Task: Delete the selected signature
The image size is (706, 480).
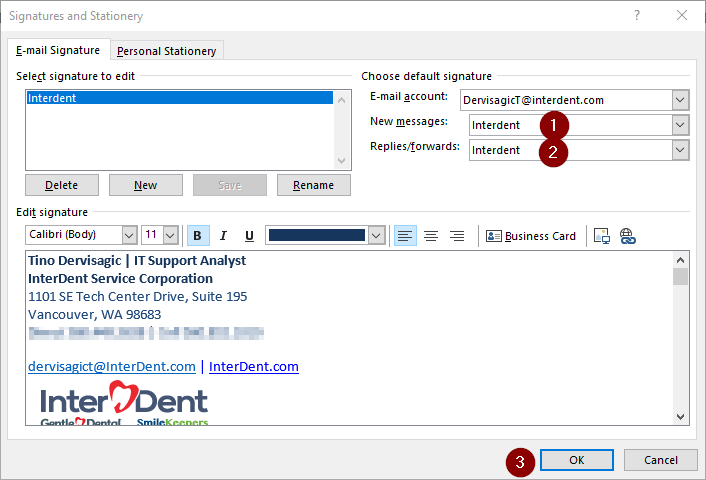Action: 62,185
